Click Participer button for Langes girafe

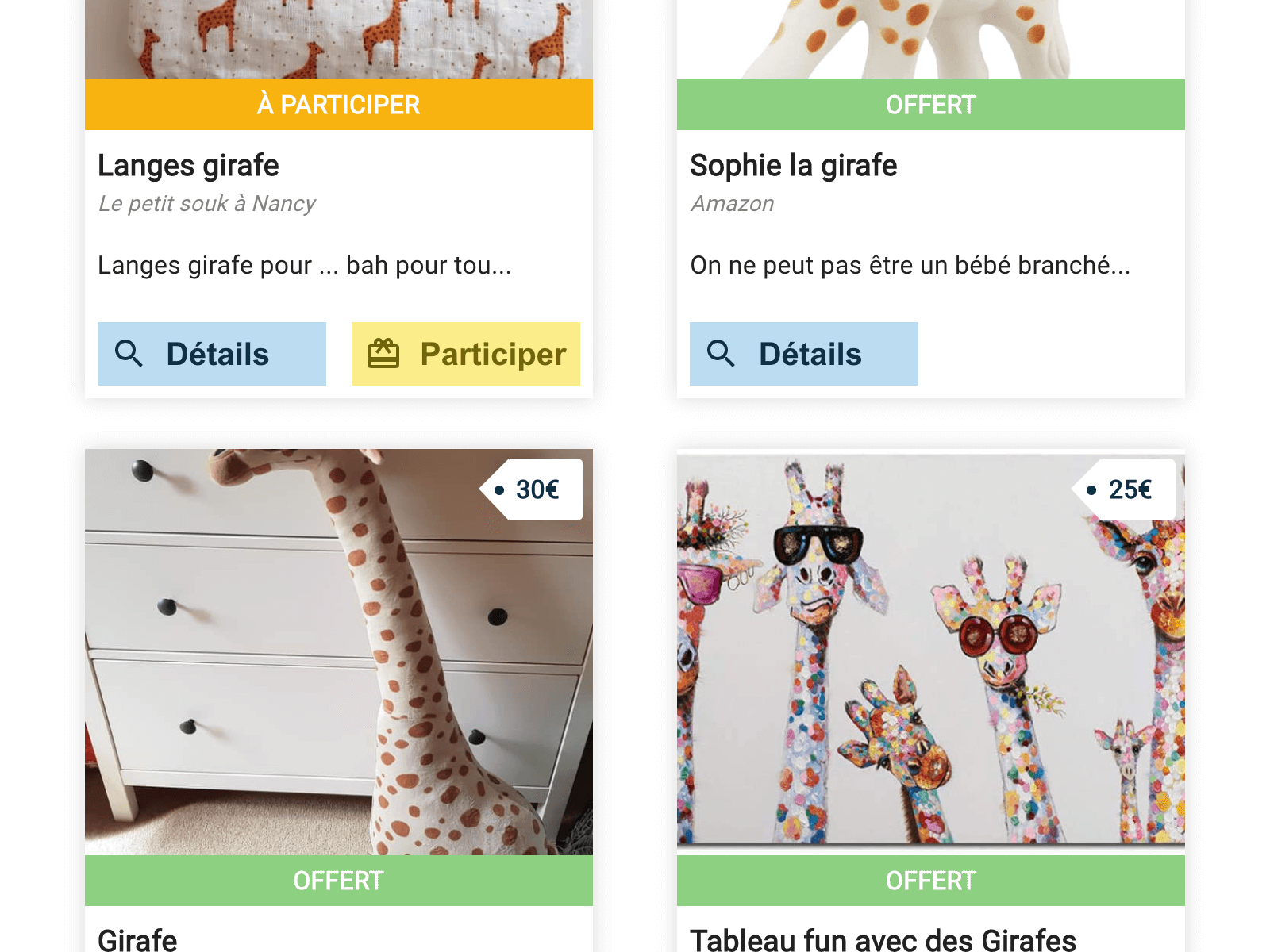(466, 354)
